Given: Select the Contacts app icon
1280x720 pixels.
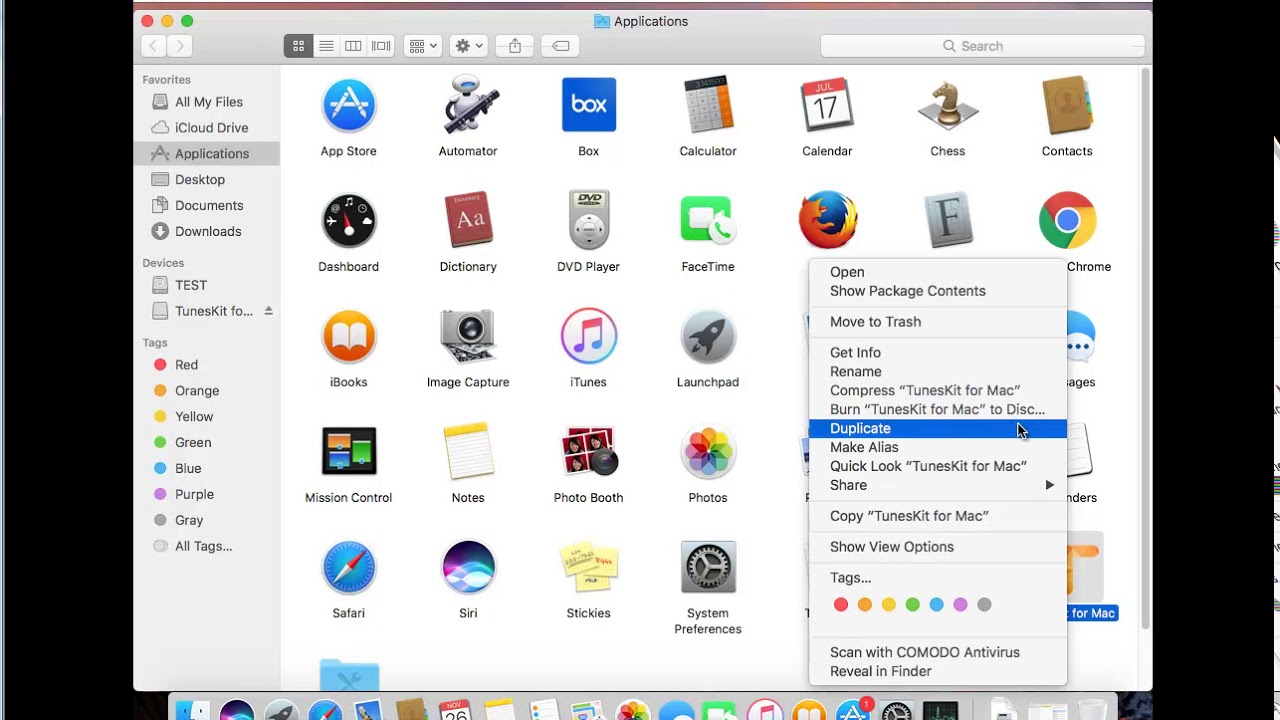Looking at the screenshot, I should (x=1067, y=105).
